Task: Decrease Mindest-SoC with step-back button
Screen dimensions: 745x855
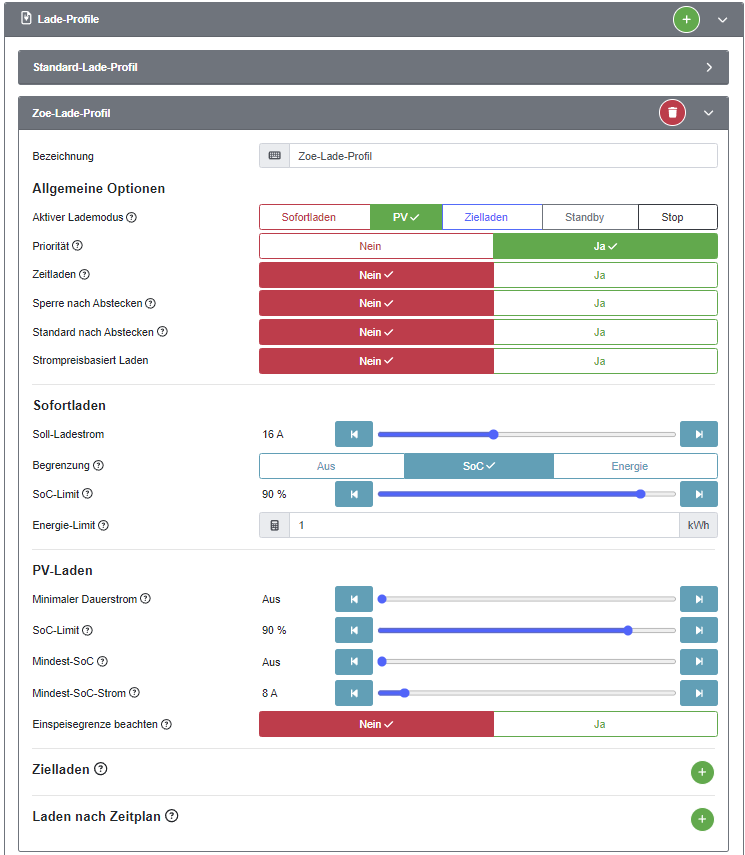Action: (354, 661)
